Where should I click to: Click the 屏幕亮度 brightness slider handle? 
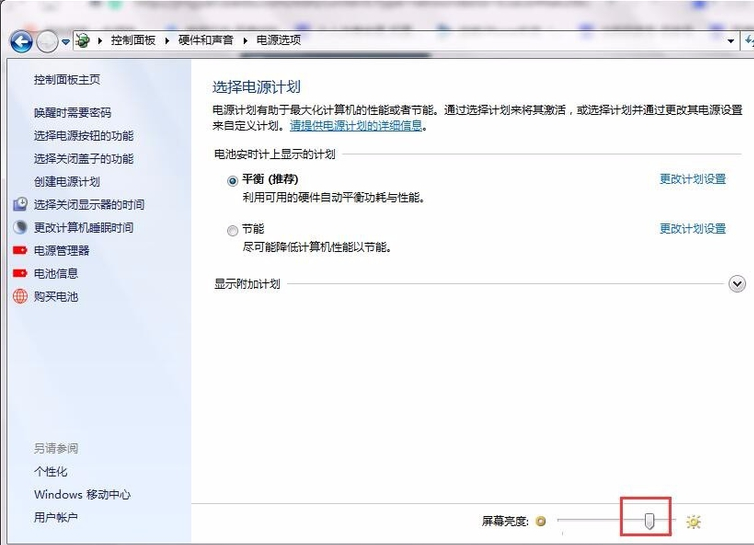click(x=649, y=520)
